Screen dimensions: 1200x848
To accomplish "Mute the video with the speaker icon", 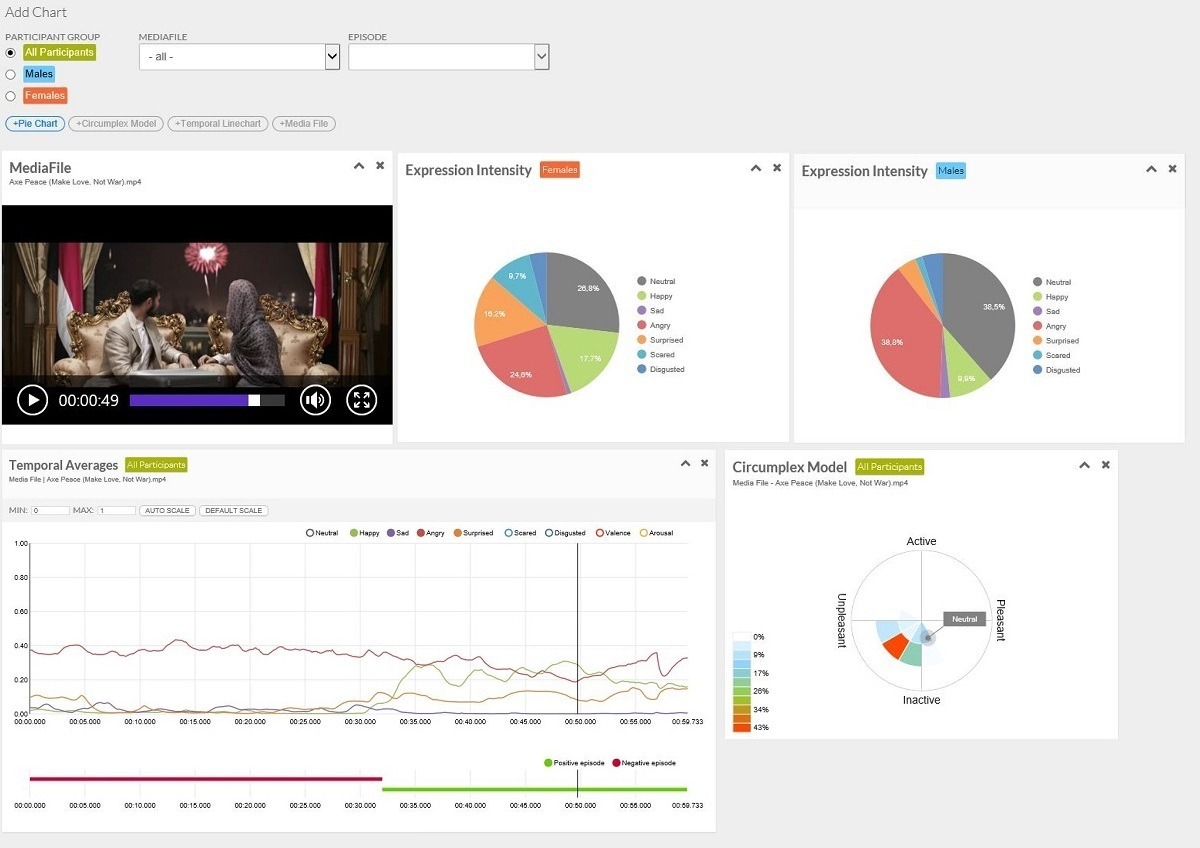I will point(315,401).
